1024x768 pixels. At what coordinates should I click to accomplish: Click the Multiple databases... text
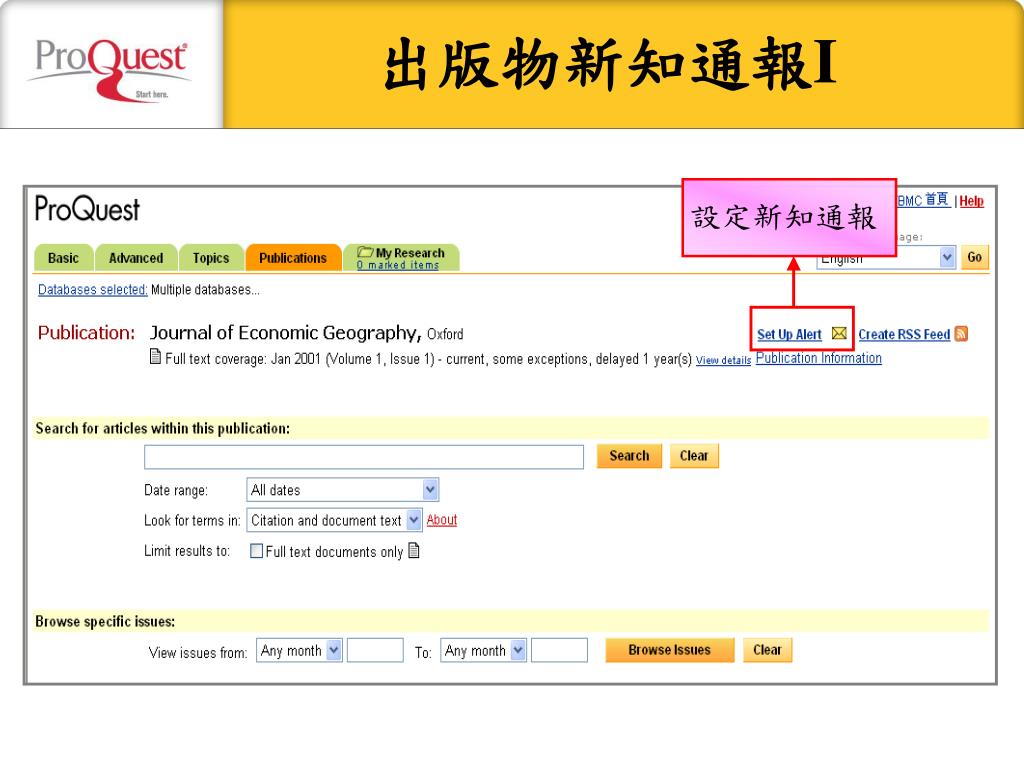[x=205, y=289]
